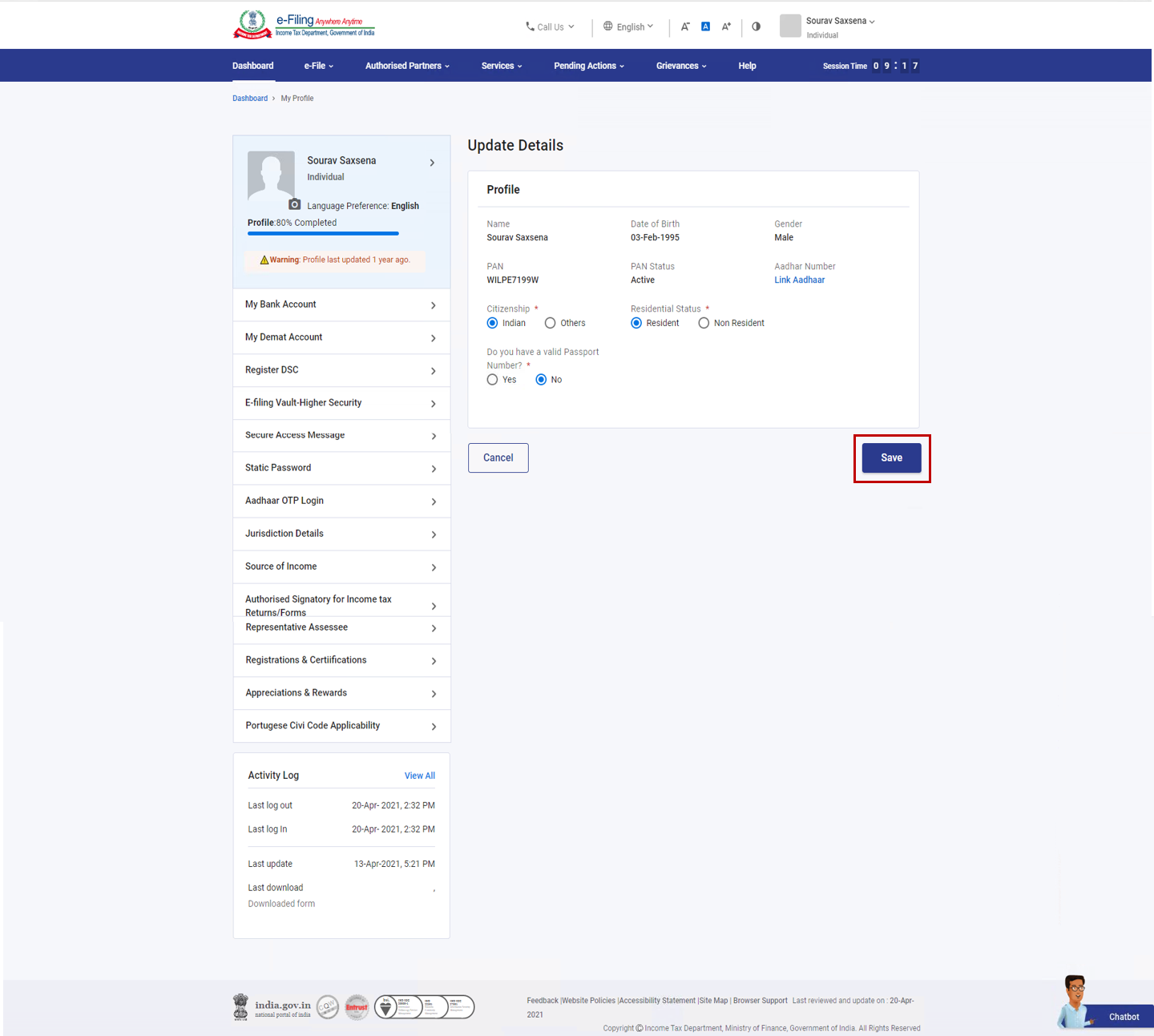This screenshot has width=1154, height=1036.
Task: Select Non Resident residential status
Action: tap(703, 322)
